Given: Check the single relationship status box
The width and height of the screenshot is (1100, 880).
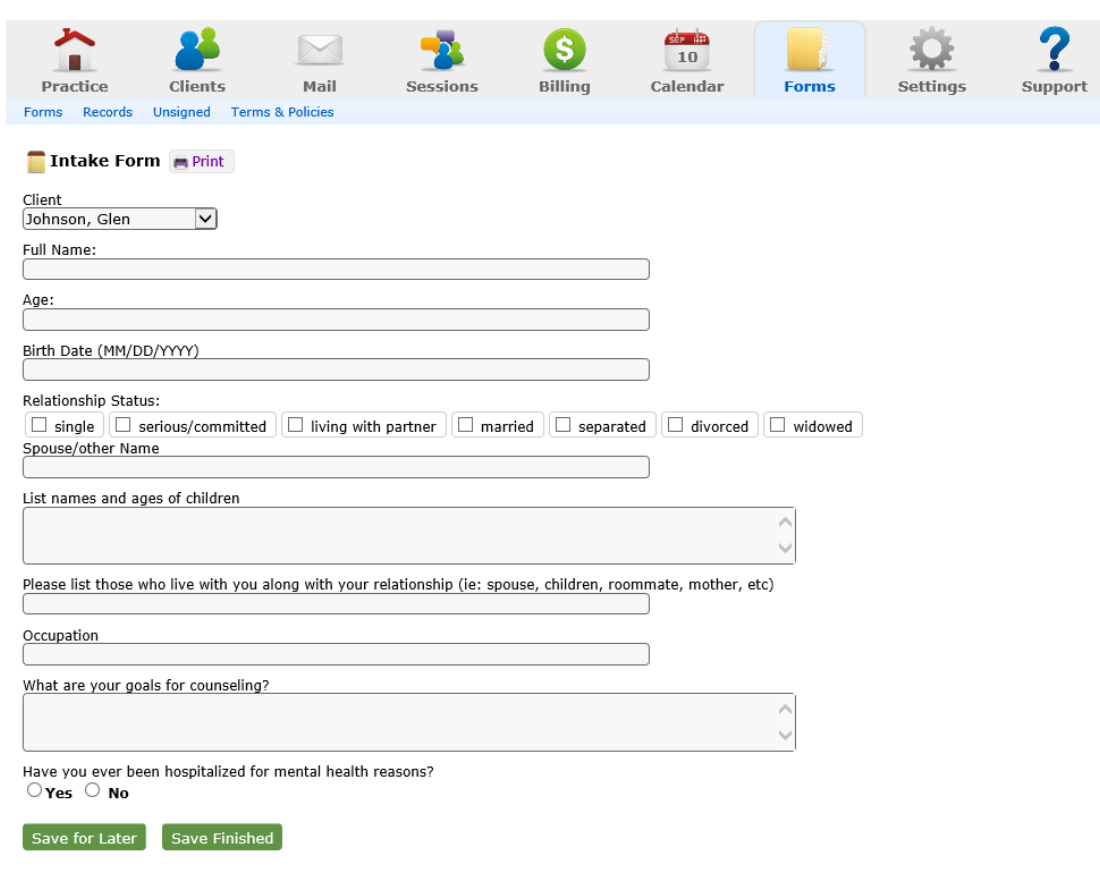Looking at the screenshot, I should (x=39, y=425).
